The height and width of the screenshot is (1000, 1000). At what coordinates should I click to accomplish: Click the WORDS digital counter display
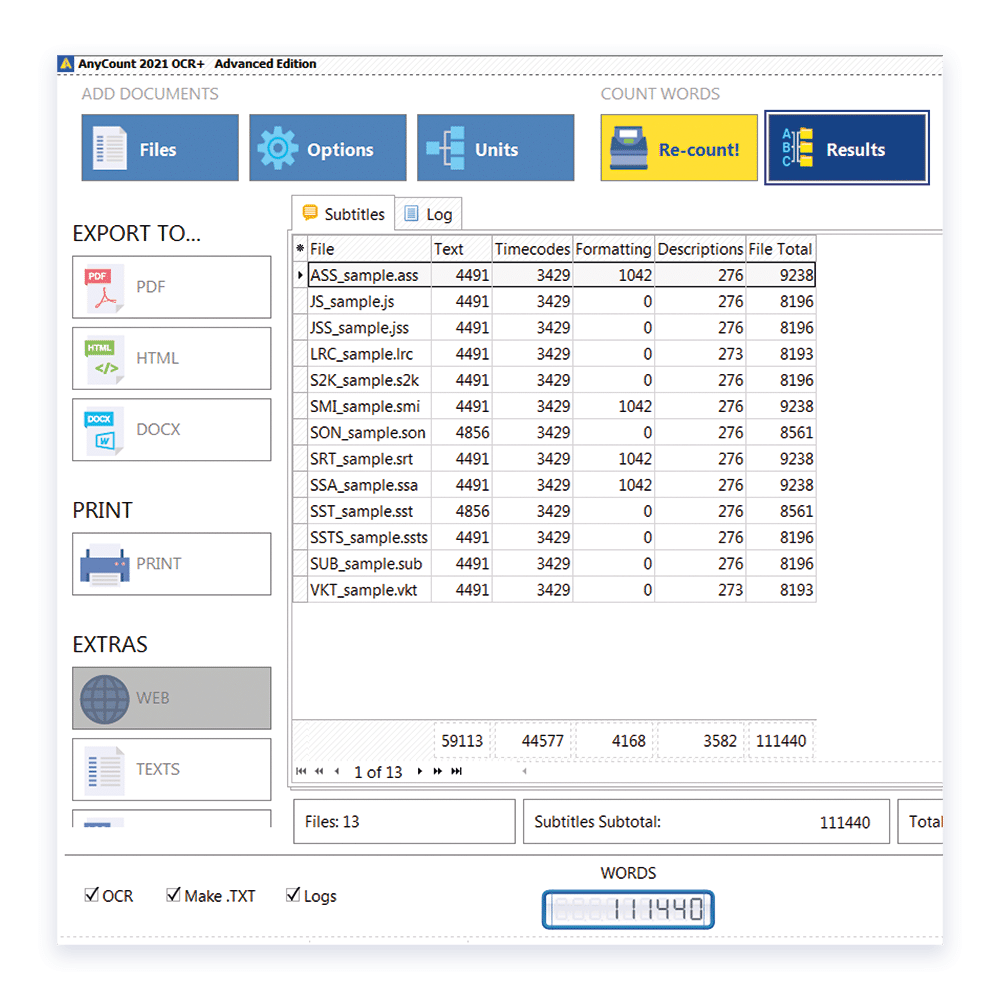click(628, 909)
